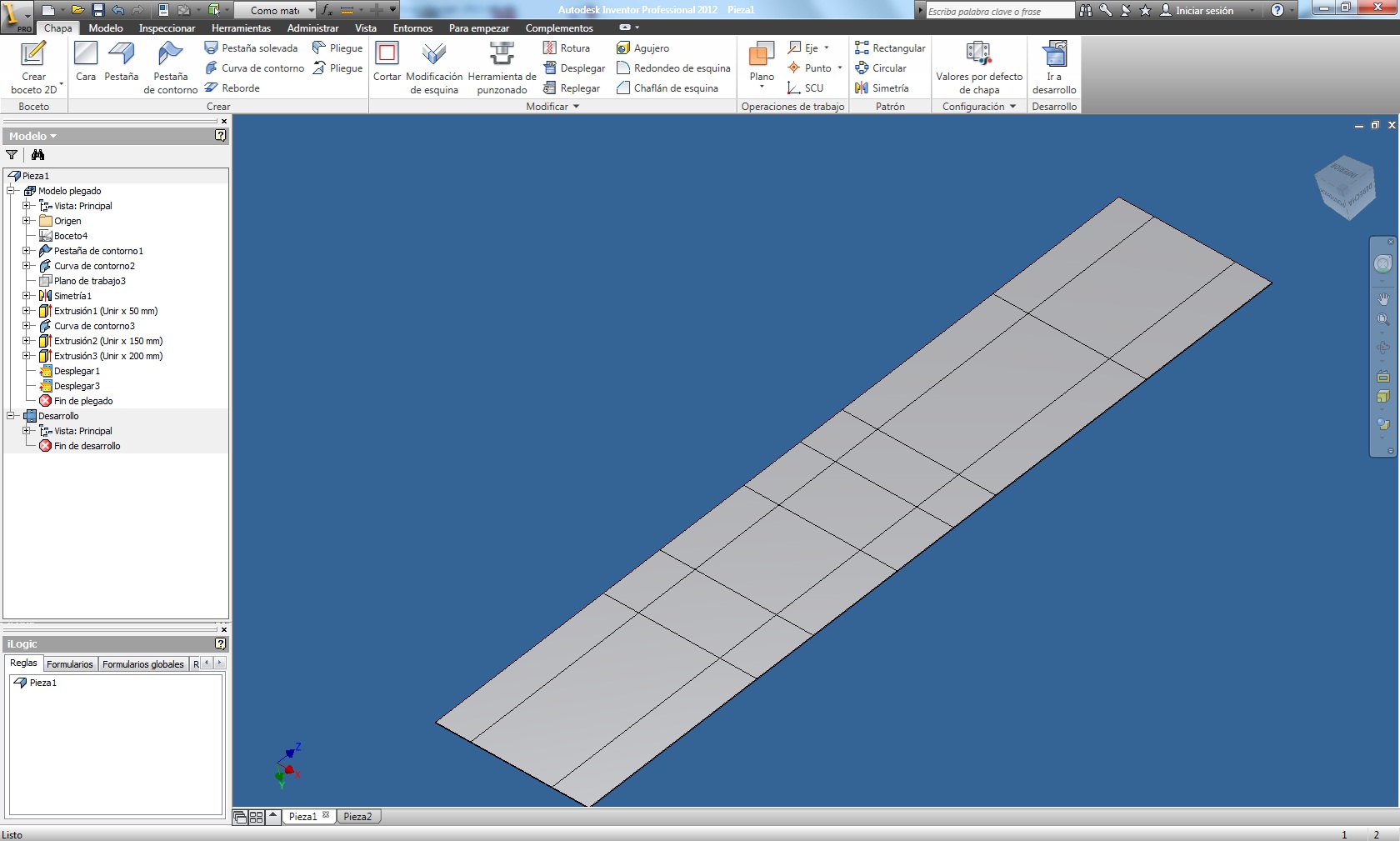The height and width of the screenshot is (841, 1400).
Task: Open the Eje dropdown arrow
Action: pyautogui.click(x=827, y=48)
